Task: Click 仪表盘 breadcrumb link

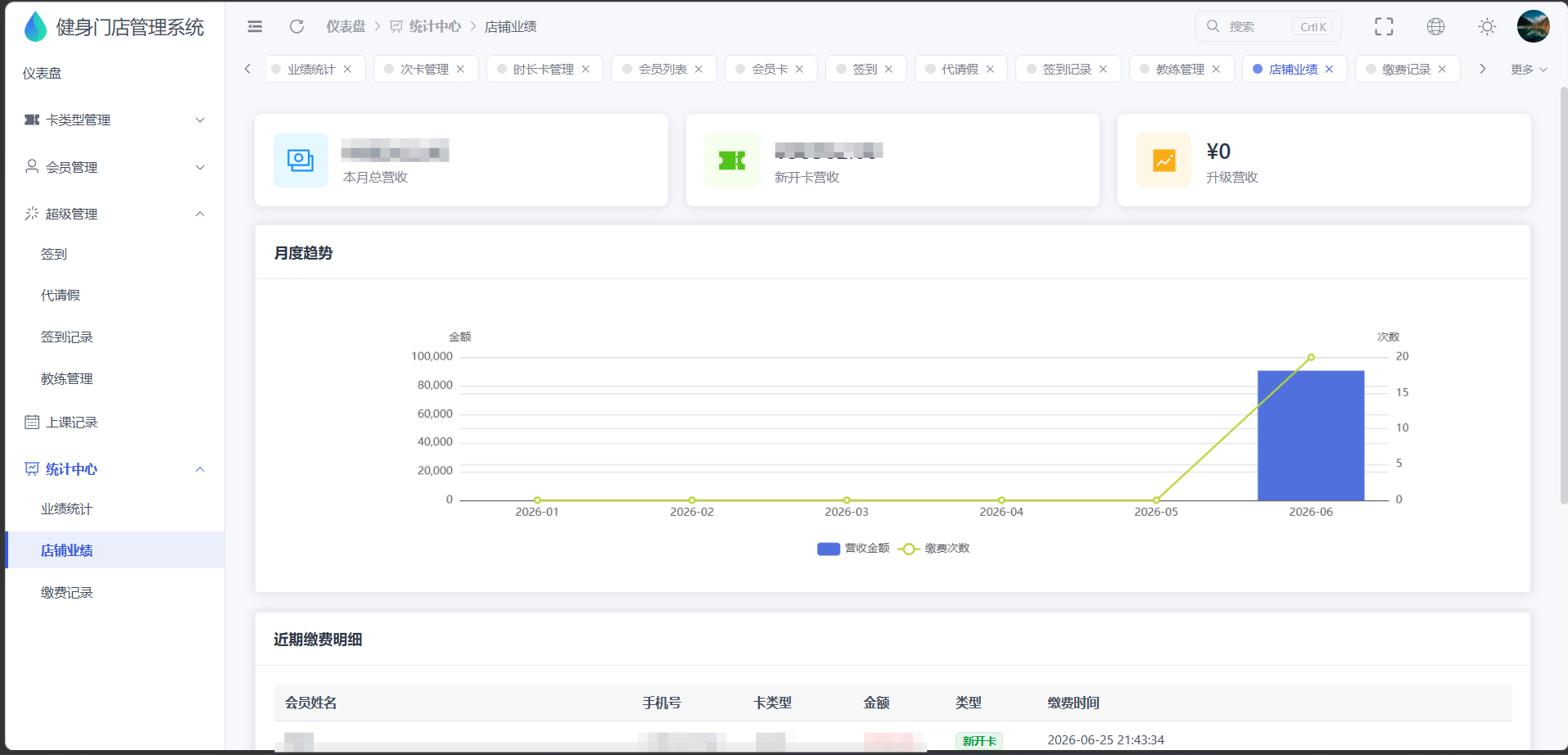Action: tap(346, 27)
